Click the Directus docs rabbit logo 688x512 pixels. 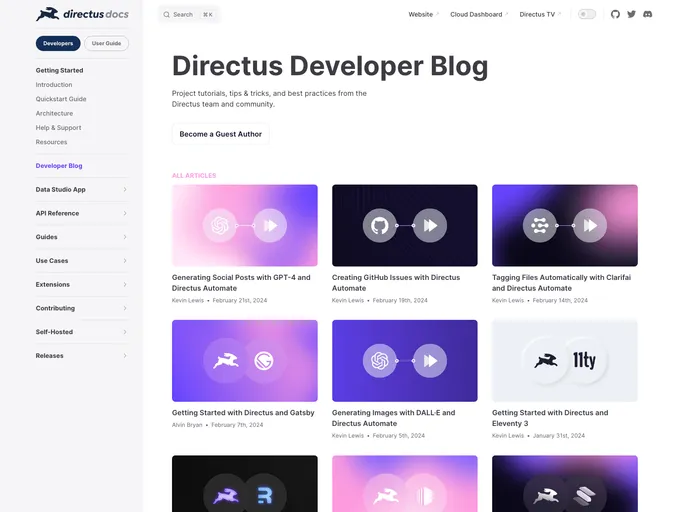pos(82,14)
